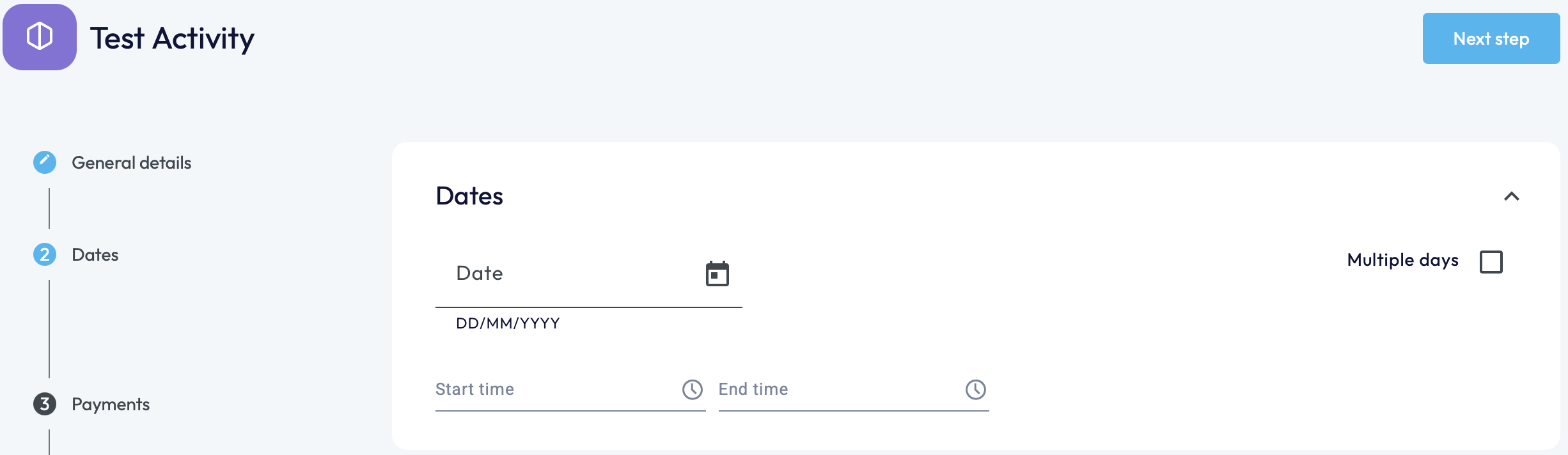Viewport: 1568px width, 455px height.
Task: Click the step 3 Payments circle icon
Action: (45, 404)
